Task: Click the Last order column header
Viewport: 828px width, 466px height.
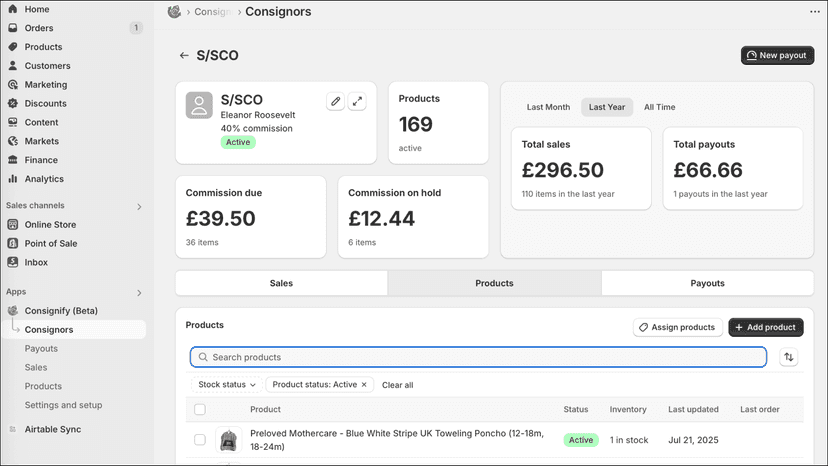Action: tap(759, 409)
